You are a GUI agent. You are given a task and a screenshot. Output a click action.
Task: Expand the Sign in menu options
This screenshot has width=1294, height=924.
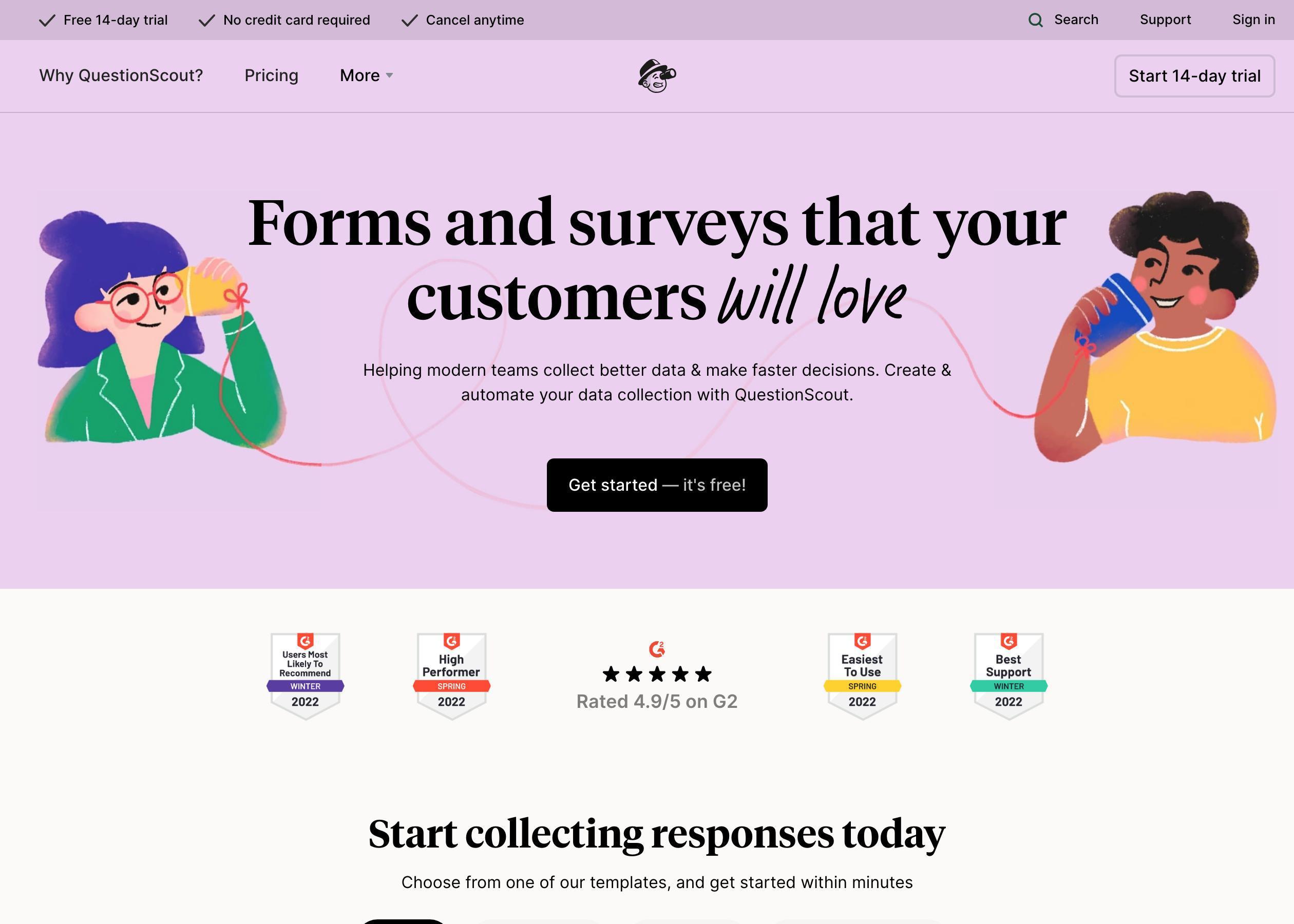pyautogui.click(x=1253, y=19)
